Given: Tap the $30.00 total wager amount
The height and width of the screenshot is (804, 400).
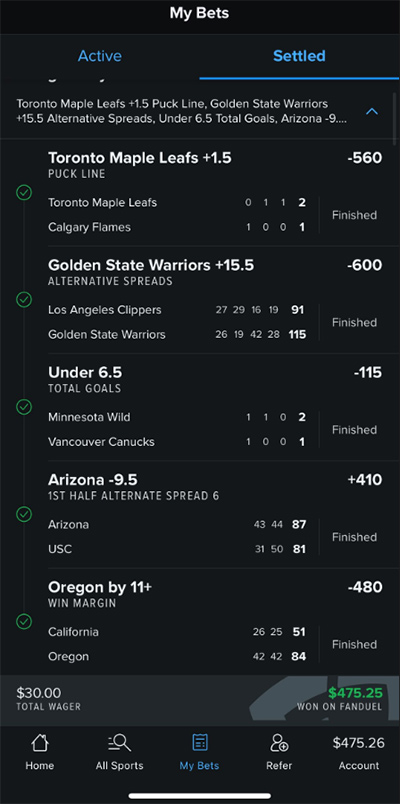Looking at the screenshot, I should tap(38, 693).
